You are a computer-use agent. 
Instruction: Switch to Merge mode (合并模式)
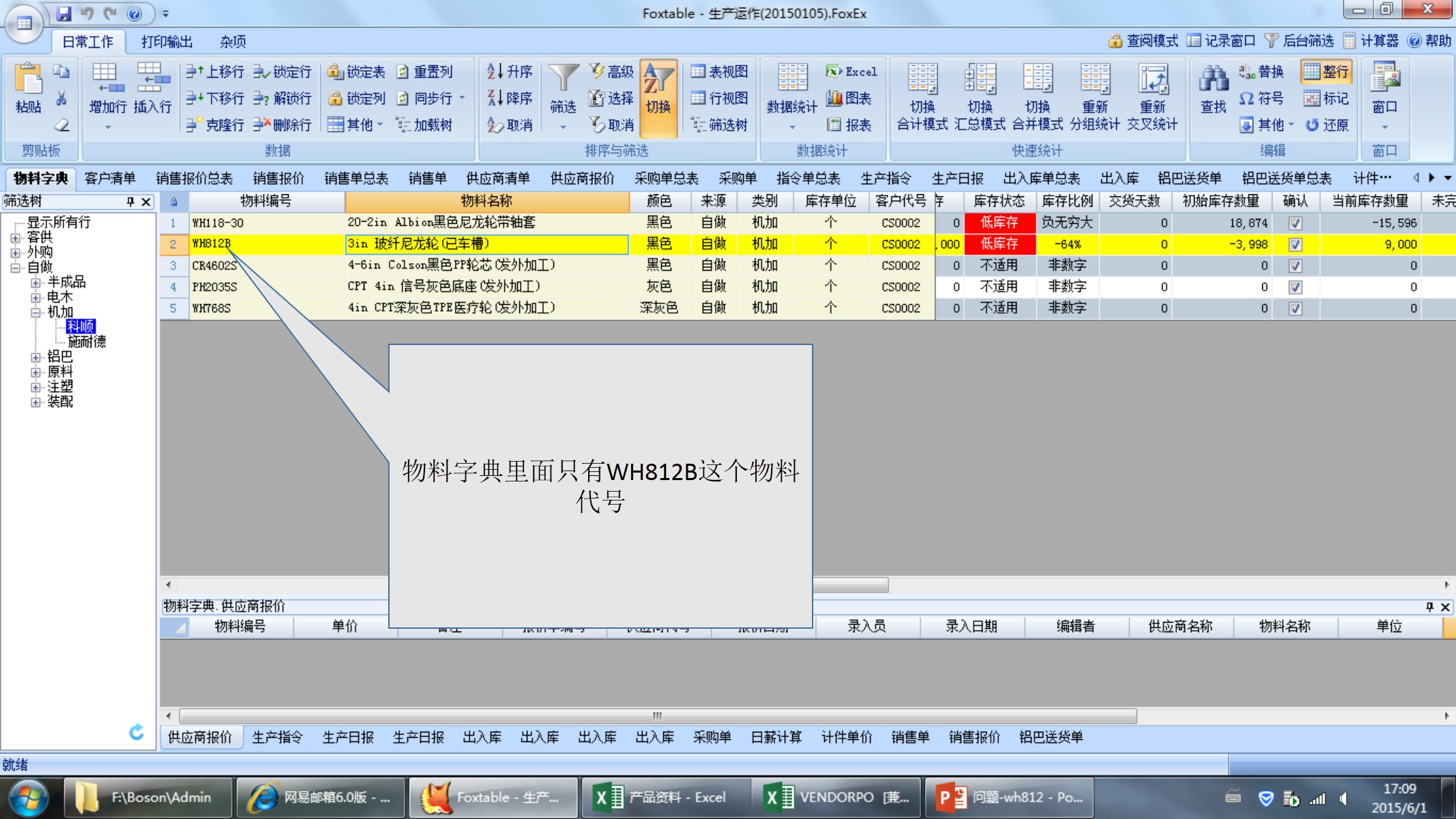1037,97
